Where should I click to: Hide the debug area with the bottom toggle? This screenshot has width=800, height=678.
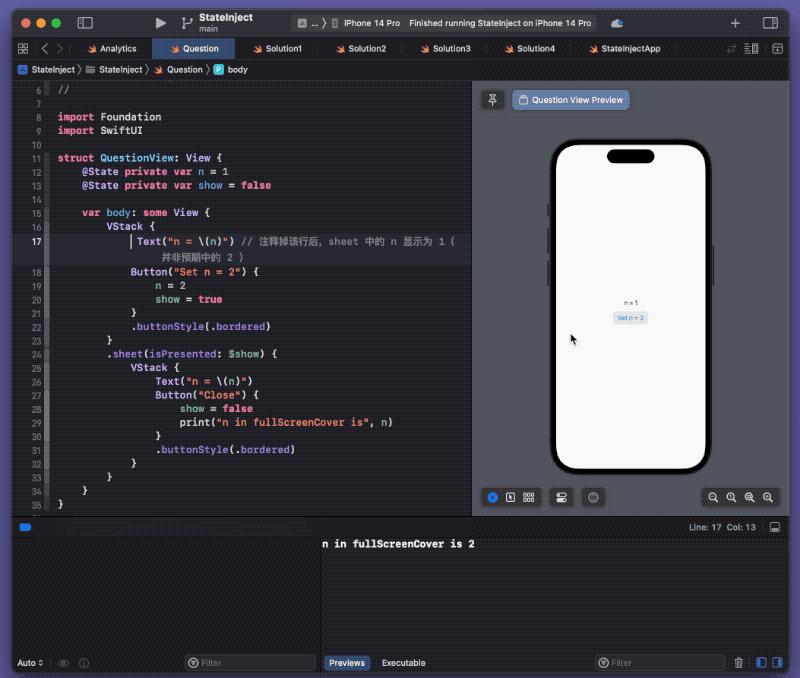point(774,527)
